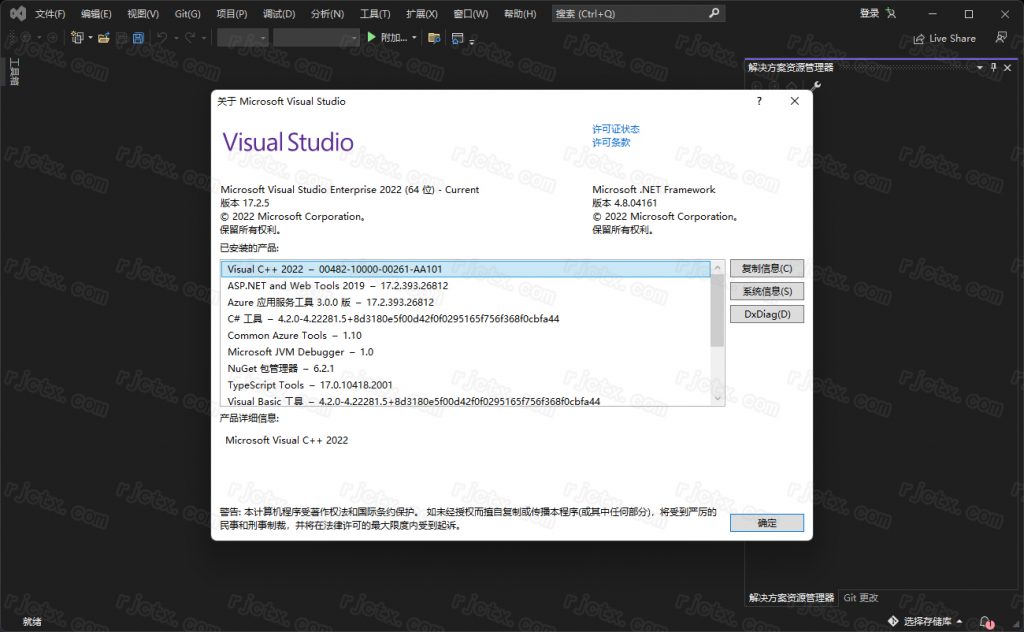Screen dimensions: 1024x632
Task: Click the green start debugging arrow
Action: point(371,38)
